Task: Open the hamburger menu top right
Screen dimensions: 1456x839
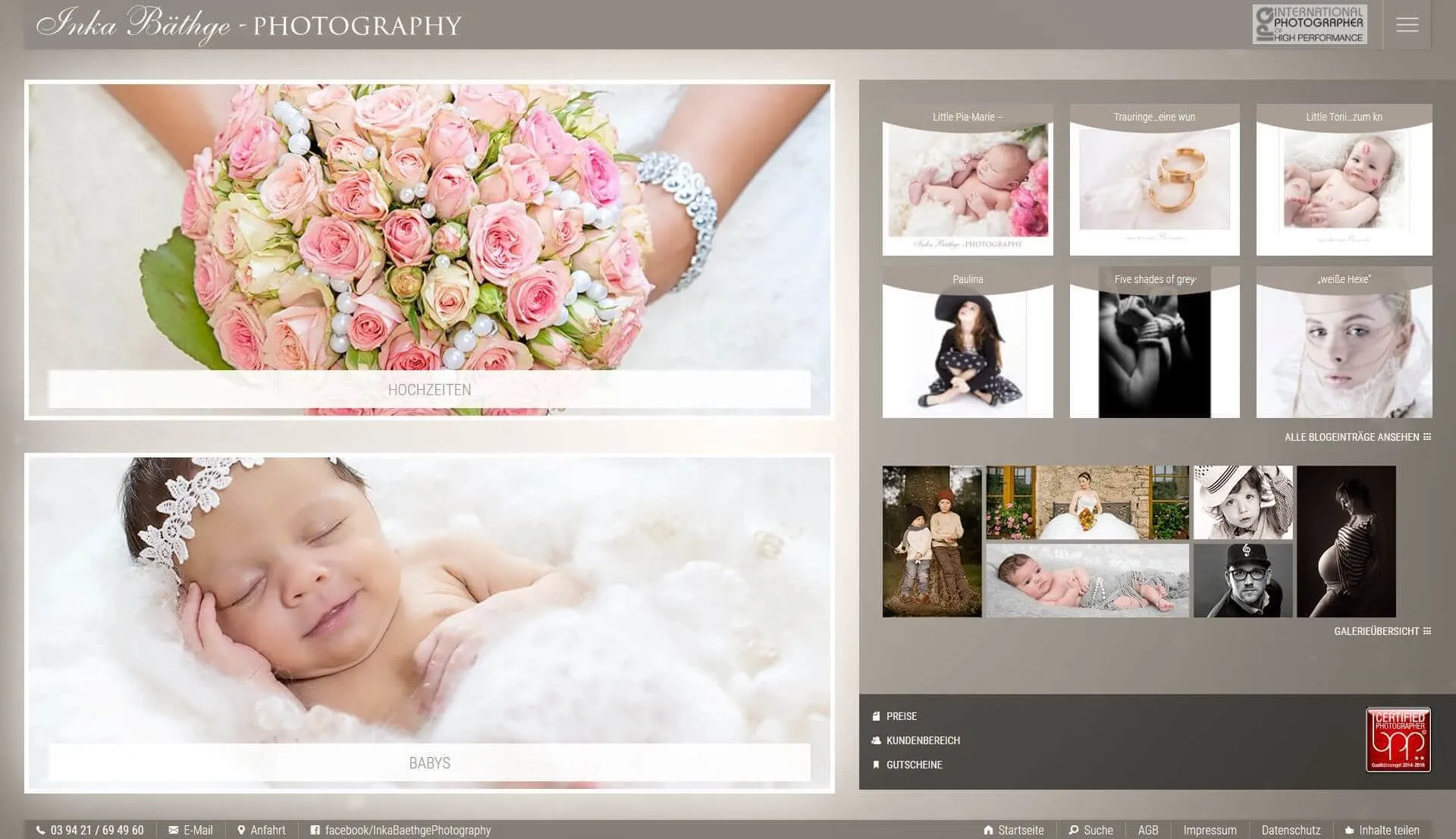Action: point(1407,25)
